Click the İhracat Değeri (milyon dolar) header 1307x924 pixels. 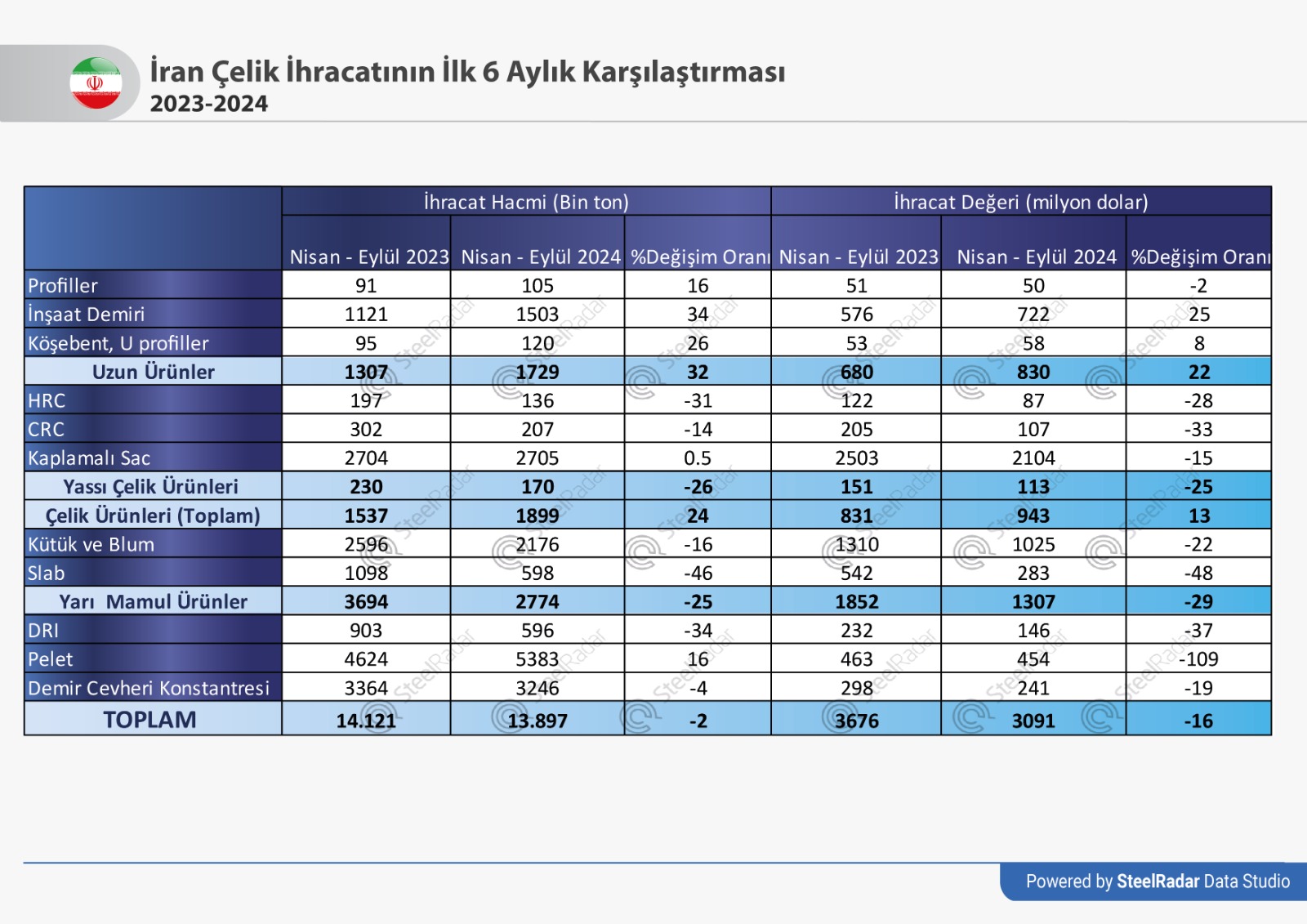(1021, 202)
